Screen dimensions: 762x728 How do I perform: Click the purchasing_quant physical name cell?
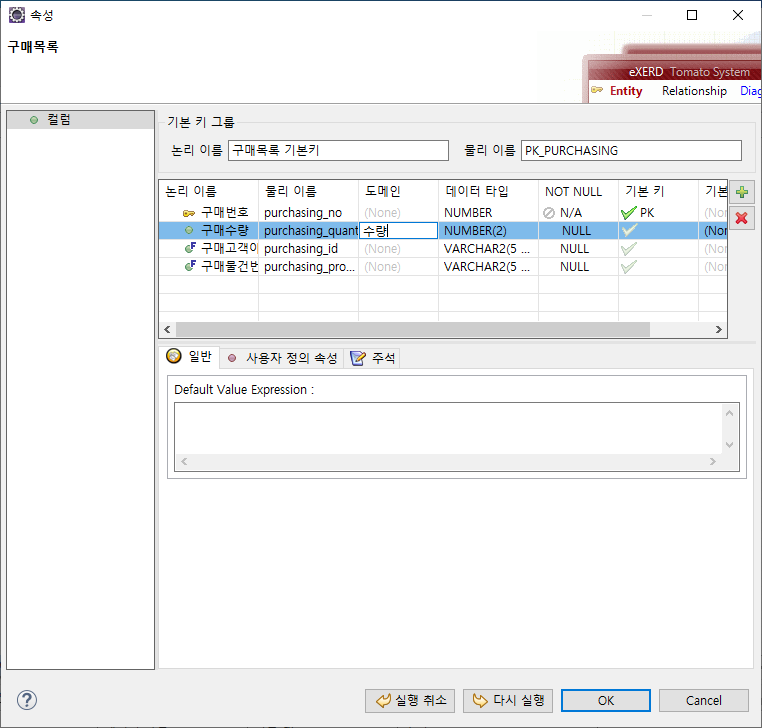(x=309, y=230)
